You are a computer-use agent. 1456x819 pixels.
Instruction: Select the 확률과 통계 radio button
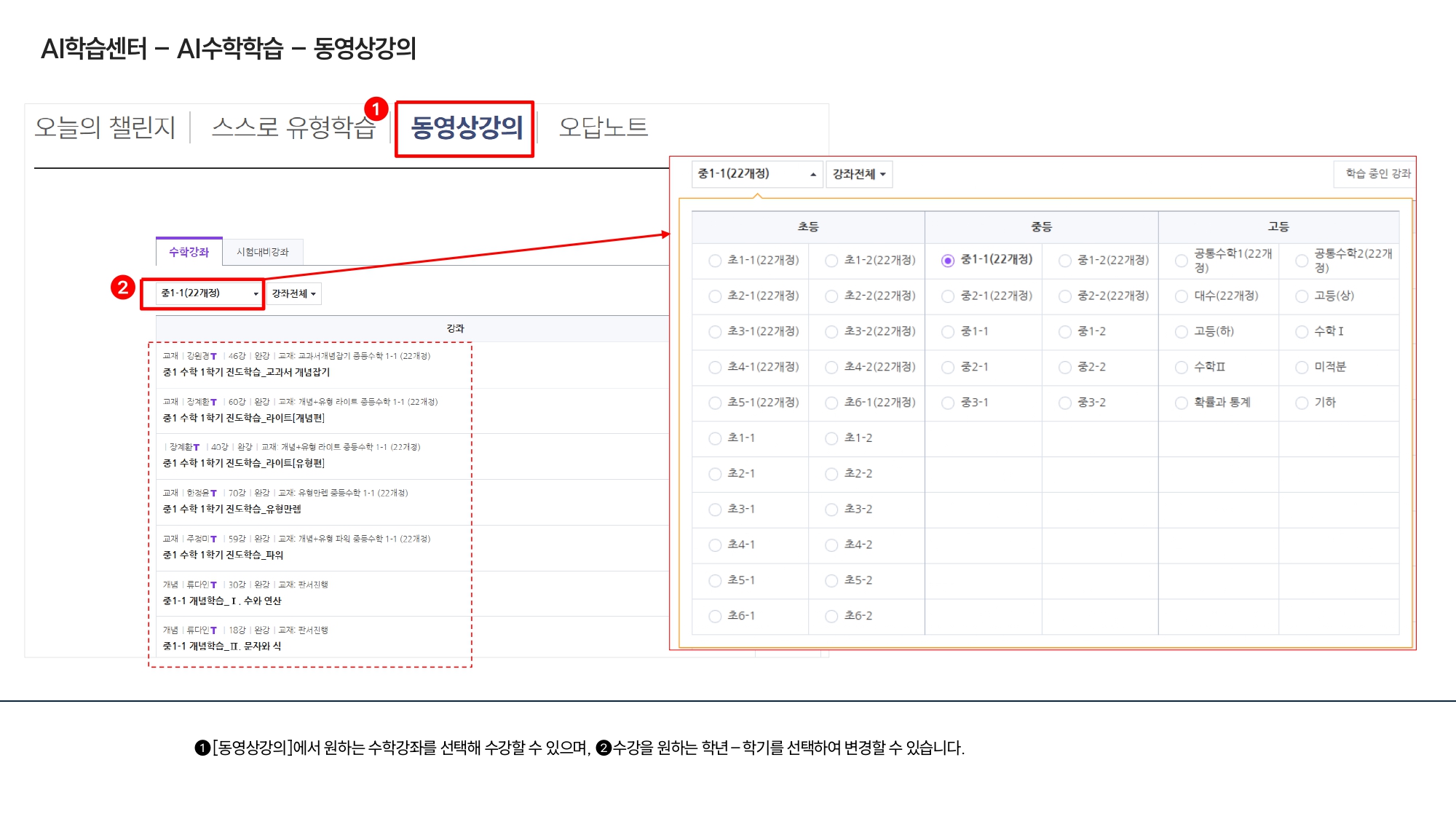click(x=1181, y=403)
